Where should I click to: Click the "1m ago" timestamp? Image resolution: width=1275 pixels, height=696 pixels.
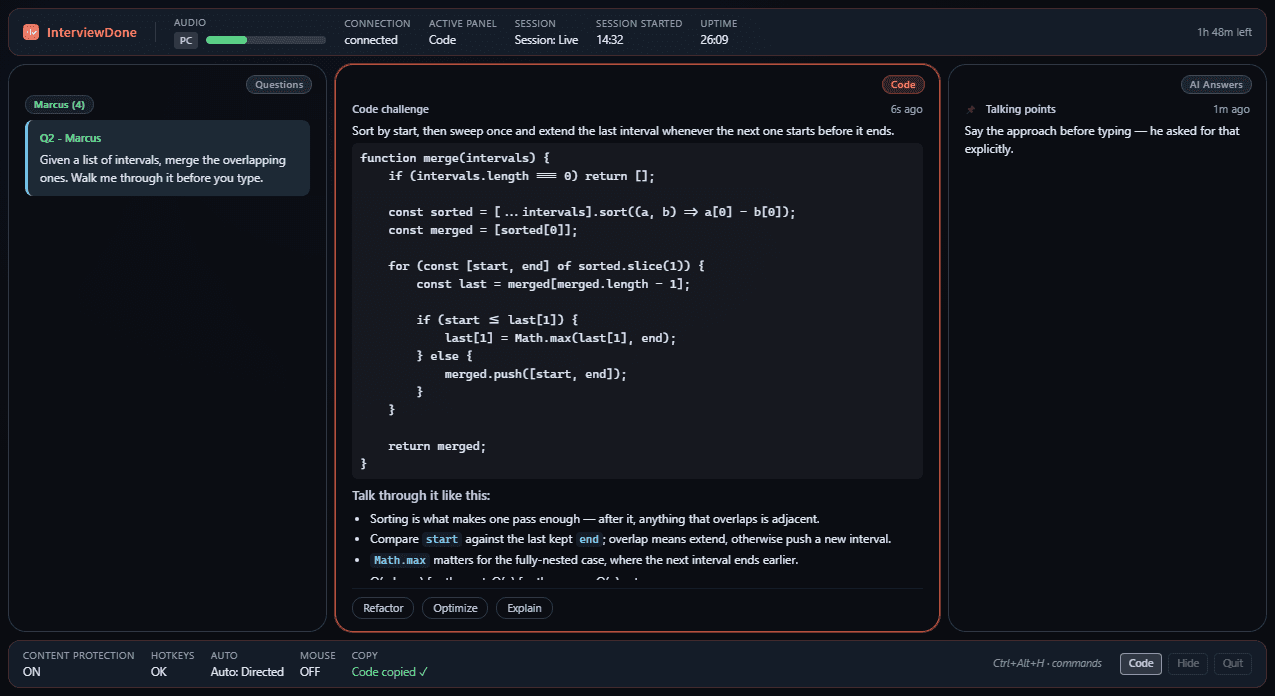(x=1232, y=109)
